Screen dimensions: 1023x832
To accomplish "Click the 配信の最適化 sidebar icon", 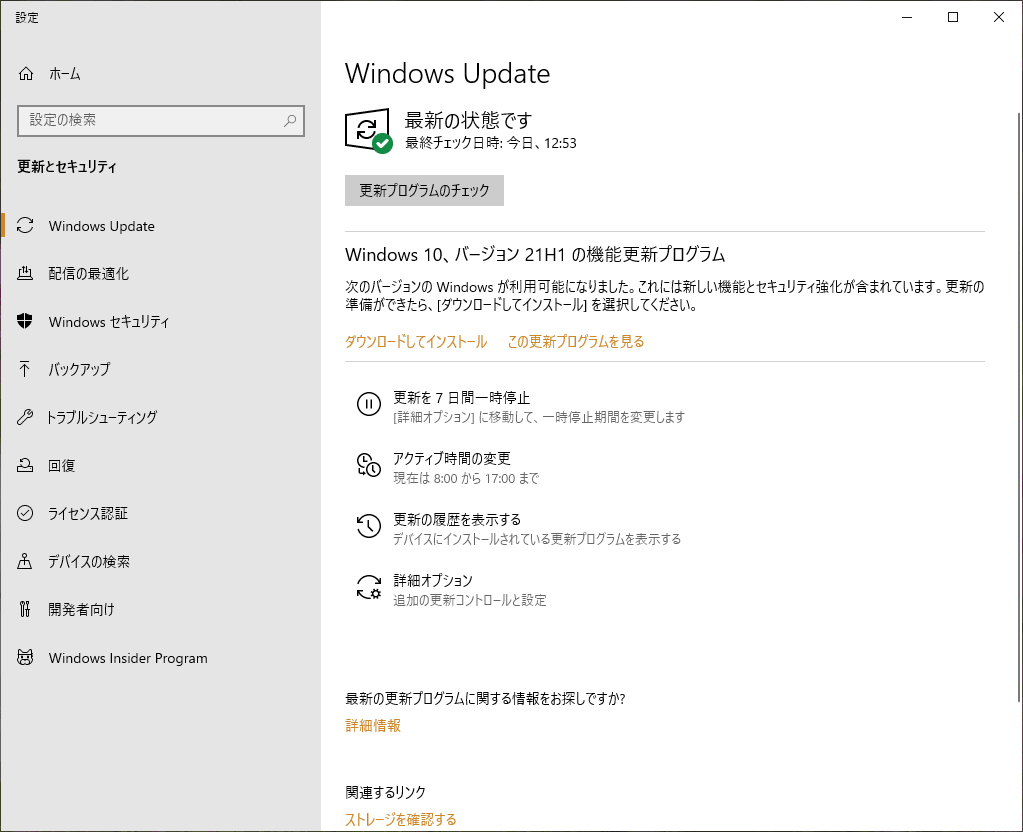I will [x=25, y=273].
